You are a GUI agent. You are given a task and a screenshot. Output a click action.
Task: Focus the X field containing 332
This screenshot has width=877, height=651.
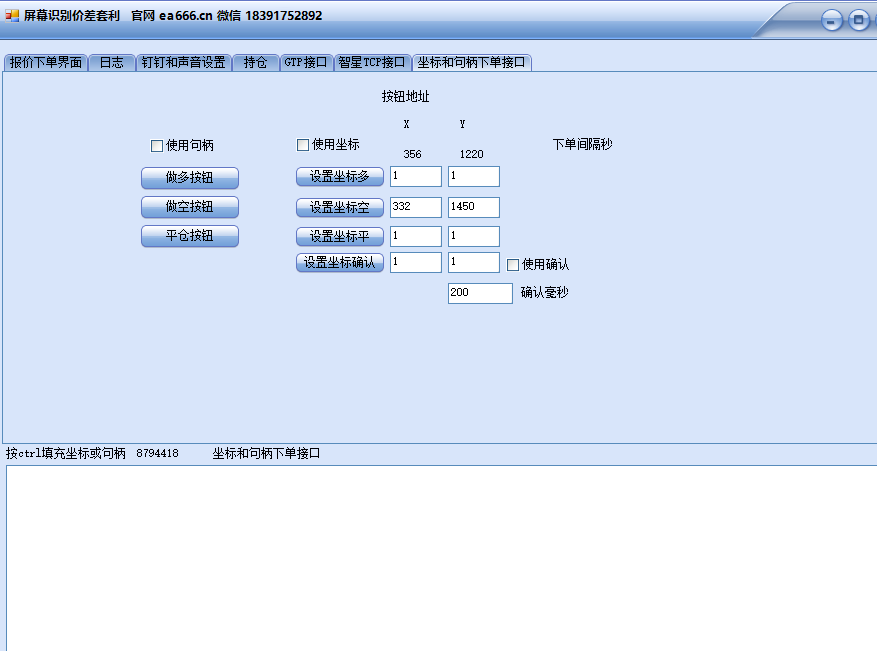coord(415,207)
